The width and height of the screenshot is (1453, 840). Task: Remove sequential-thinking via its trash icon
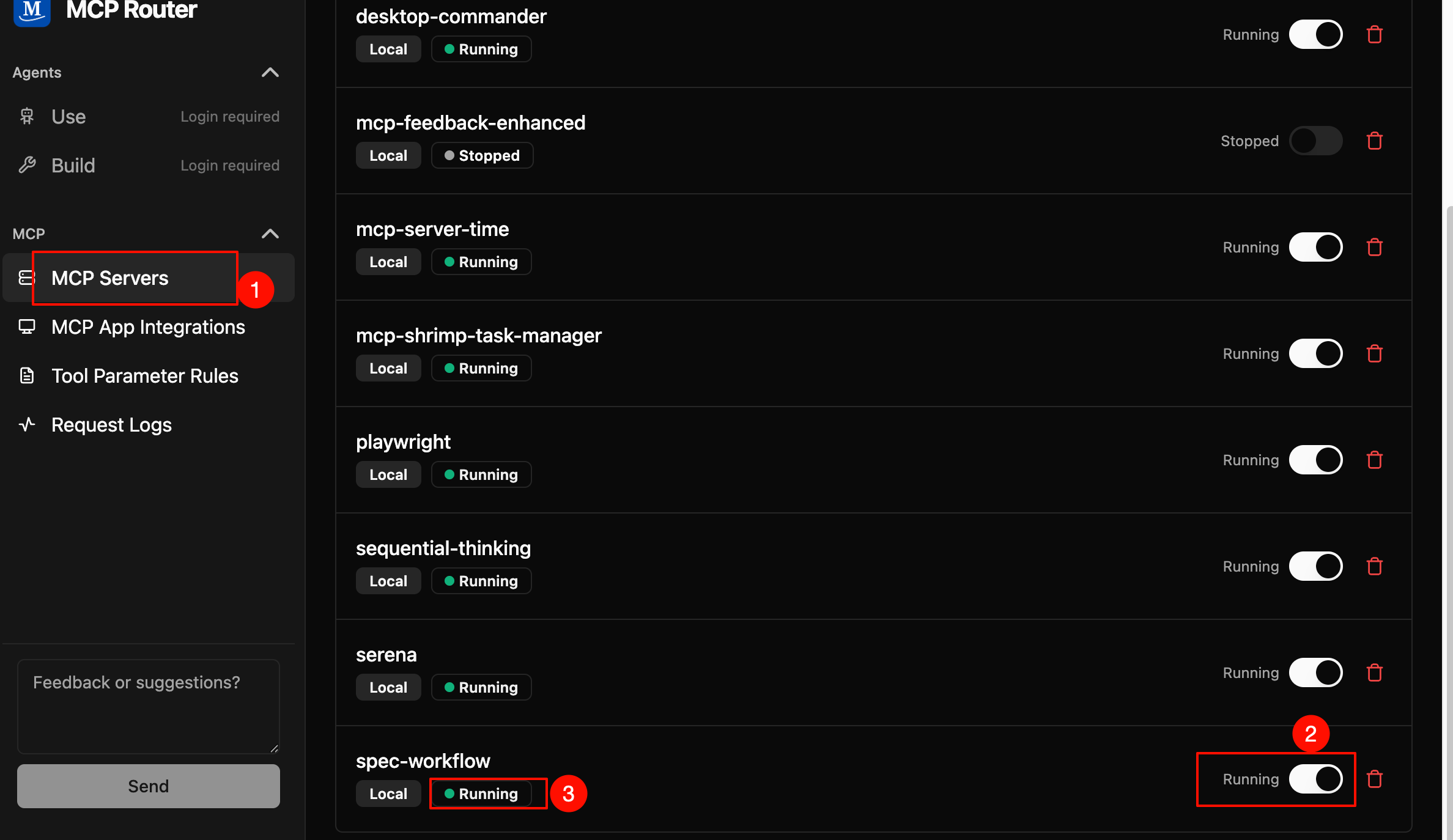(1375, 566)
